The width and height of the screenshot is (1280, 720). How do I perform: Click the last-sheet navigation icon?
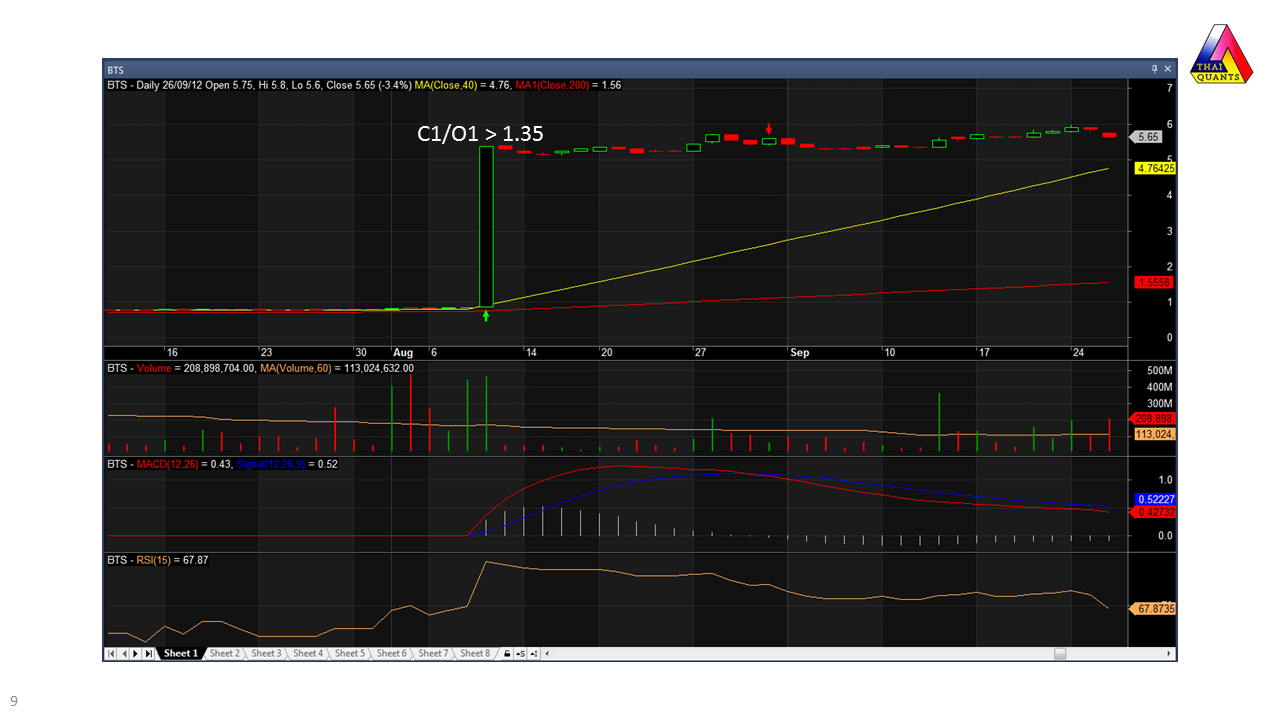147,653
